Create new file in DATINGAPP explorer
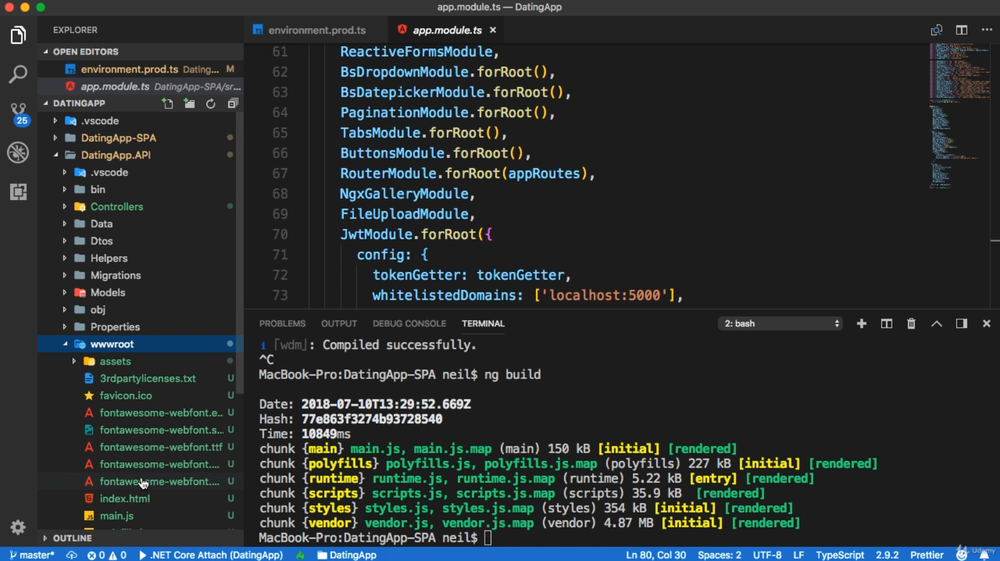1000x561 pixels. tap(168, 103)
